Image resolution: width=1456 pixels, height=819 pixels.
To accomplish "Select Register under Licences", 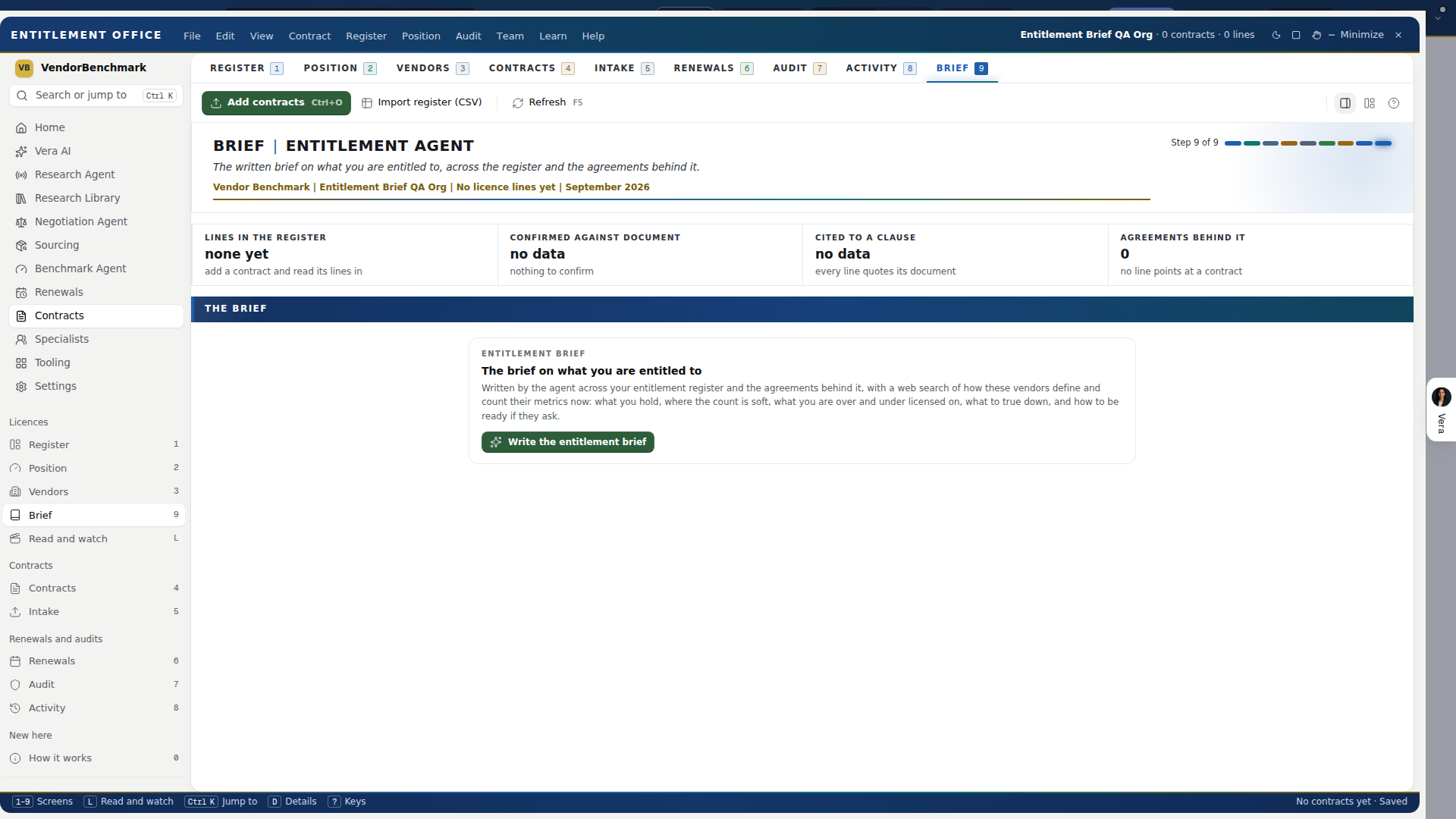I will 94,444.
